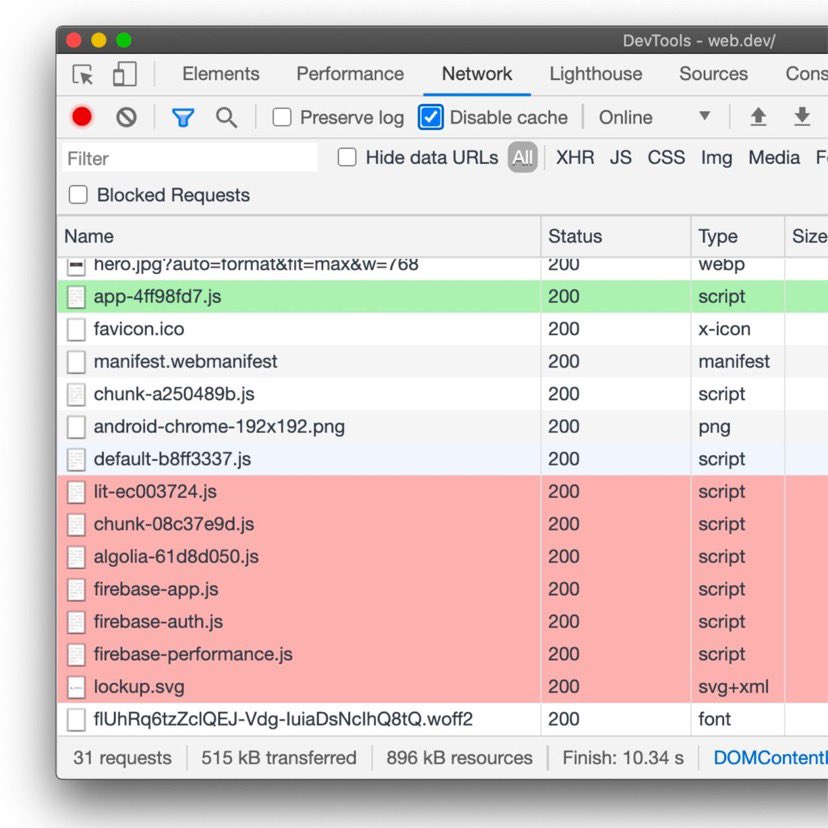Select the file icon beside the woff2 font
The width and height of the screenshot is (828, 828).
tap(76, 719)
